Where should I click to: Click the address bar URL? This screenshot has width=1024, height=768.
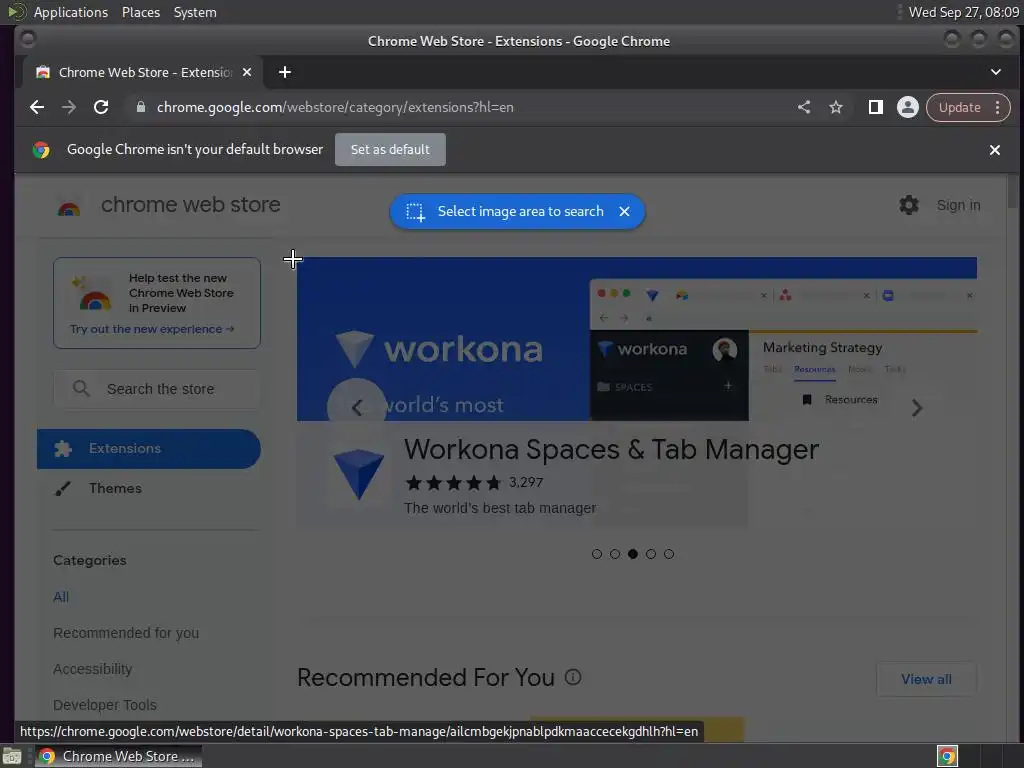point(335,107)
